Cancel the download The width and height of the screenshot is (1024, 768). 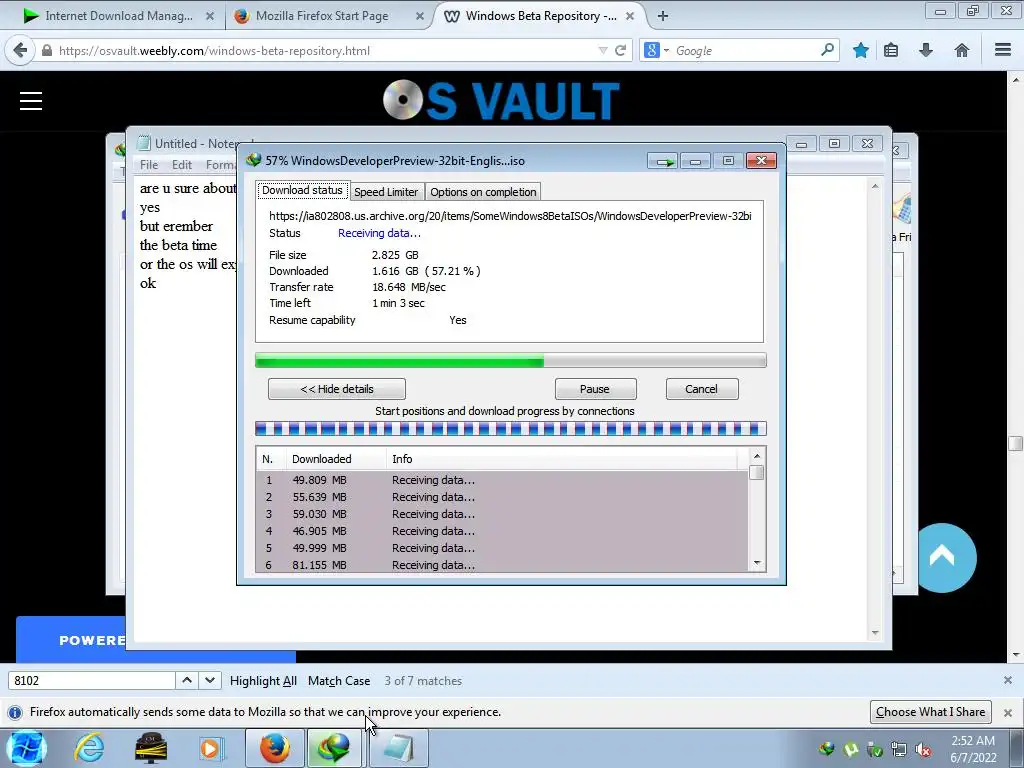pyautogui.click(x=701, y=389)
